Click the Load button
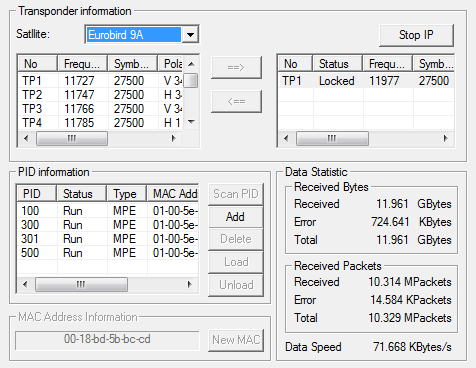The height and width of the screenshot is (368, 476). click(x=236, y=262)
